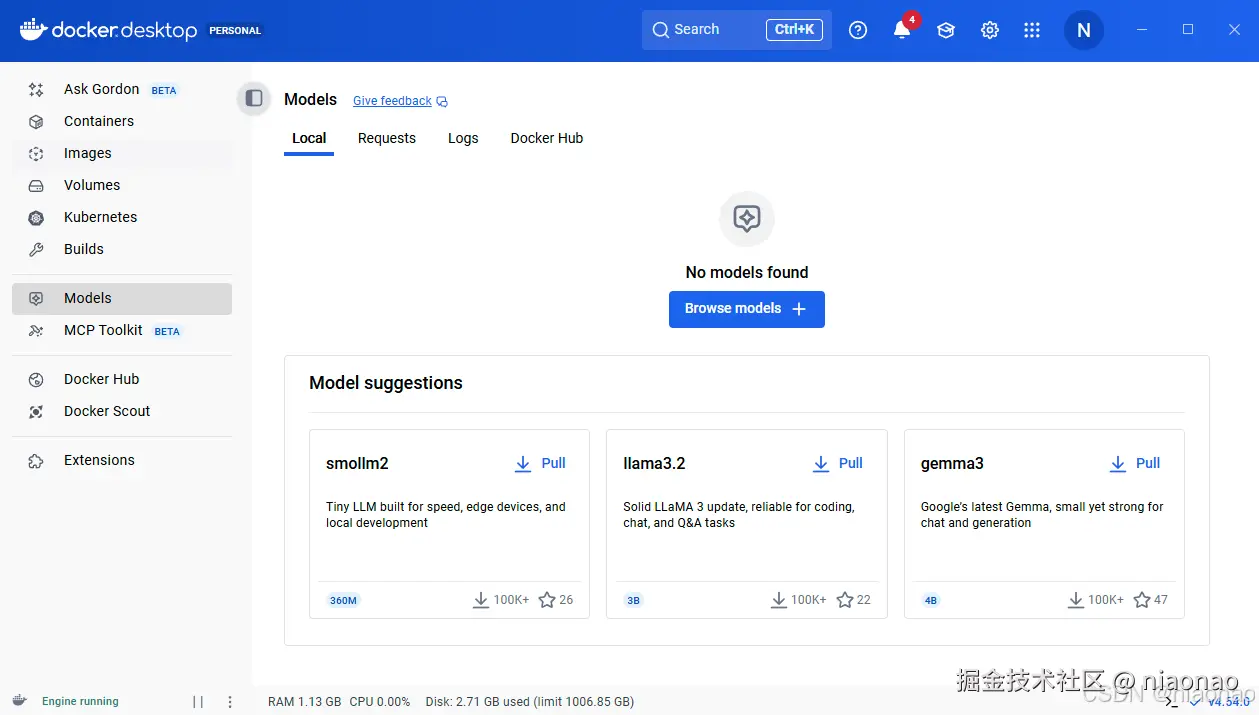Open the Volumes section
Viewport: 1259px width, 715px height.
coord(122,185)
